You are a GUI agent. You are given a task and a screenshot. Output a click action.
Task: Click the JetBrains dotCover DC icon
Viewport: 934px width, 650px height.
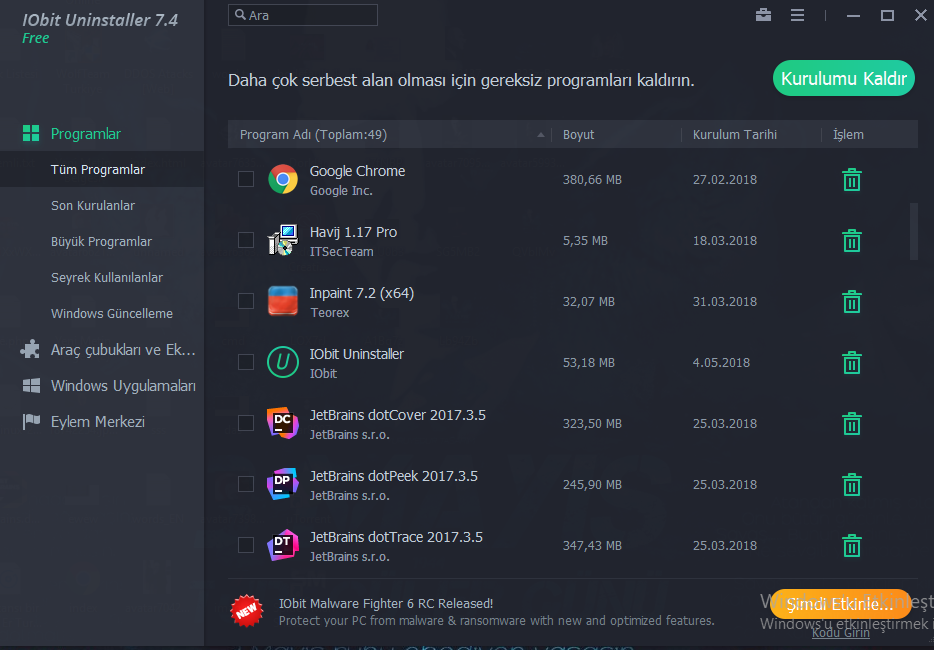[x=283, y=424]
